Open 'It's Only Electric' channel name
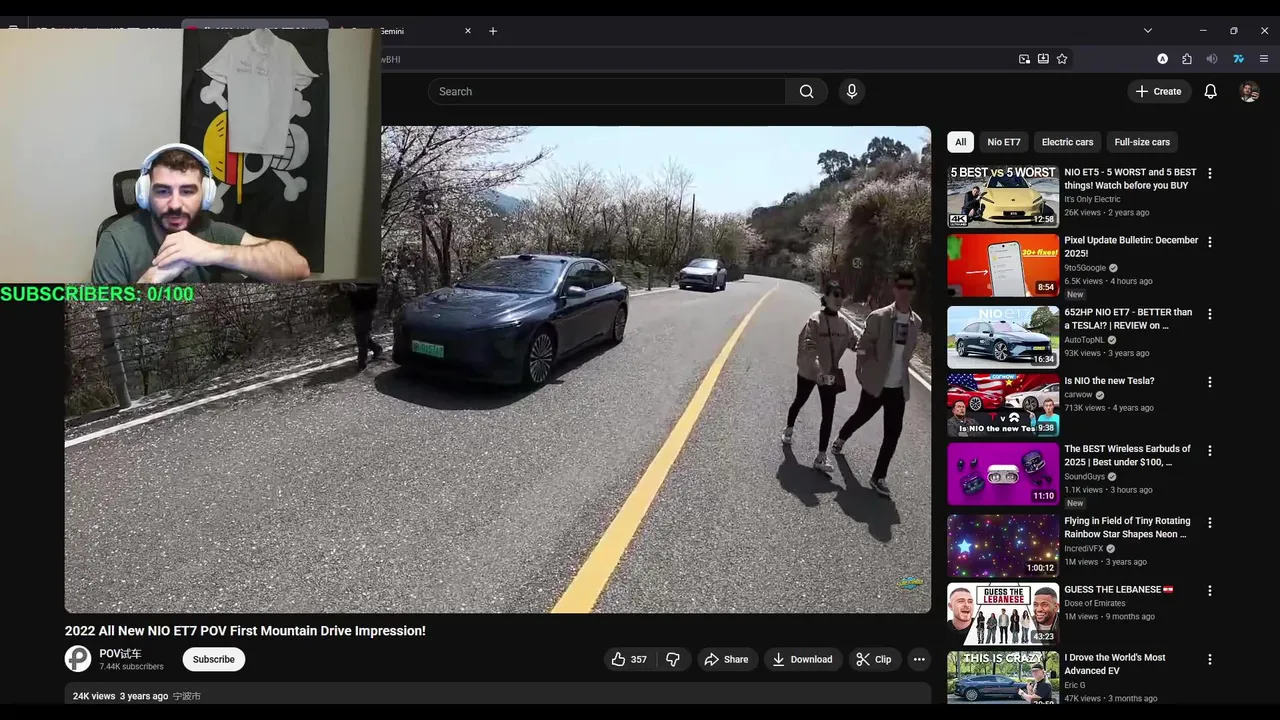The width and height of the screenshot is (1280, 720). coord(1092,199)
